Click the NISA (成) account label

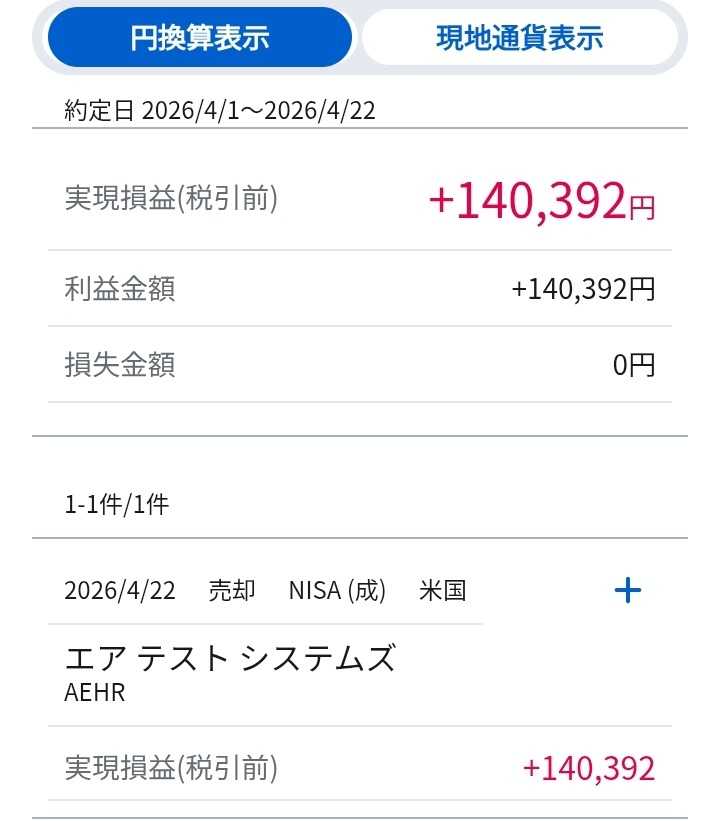click(x=337, y=591)
